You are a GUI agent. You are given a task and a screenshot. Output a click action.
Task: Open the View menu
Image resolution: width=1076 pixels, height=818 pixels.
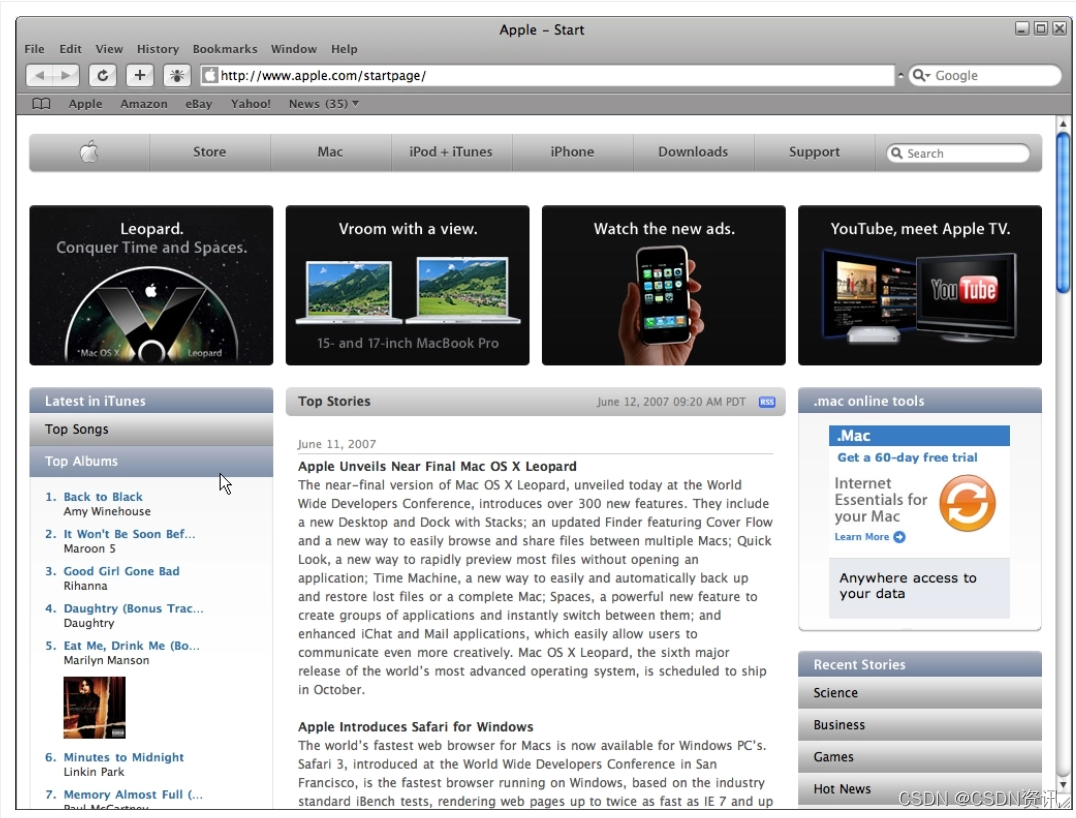[109, 49]
